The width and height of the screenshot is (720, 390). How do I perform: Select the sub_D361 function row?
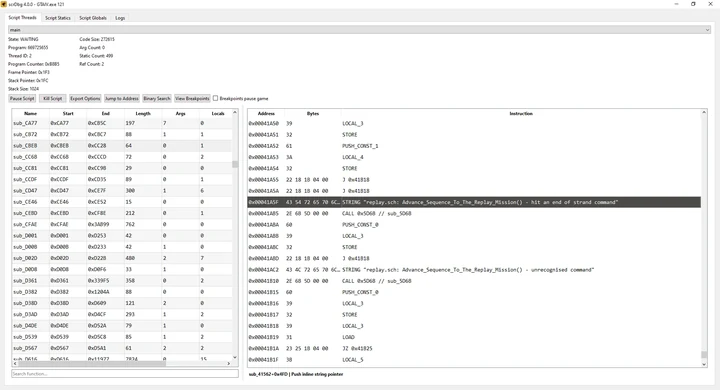122,281
